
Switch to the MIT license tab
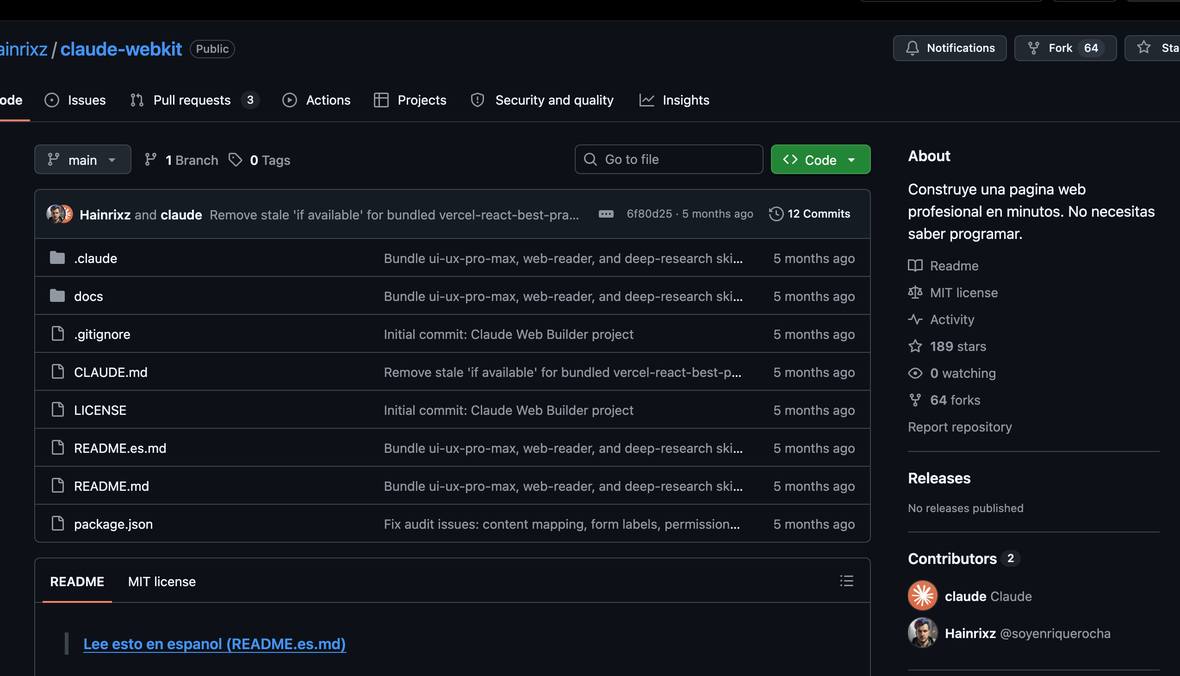(162, 581)
